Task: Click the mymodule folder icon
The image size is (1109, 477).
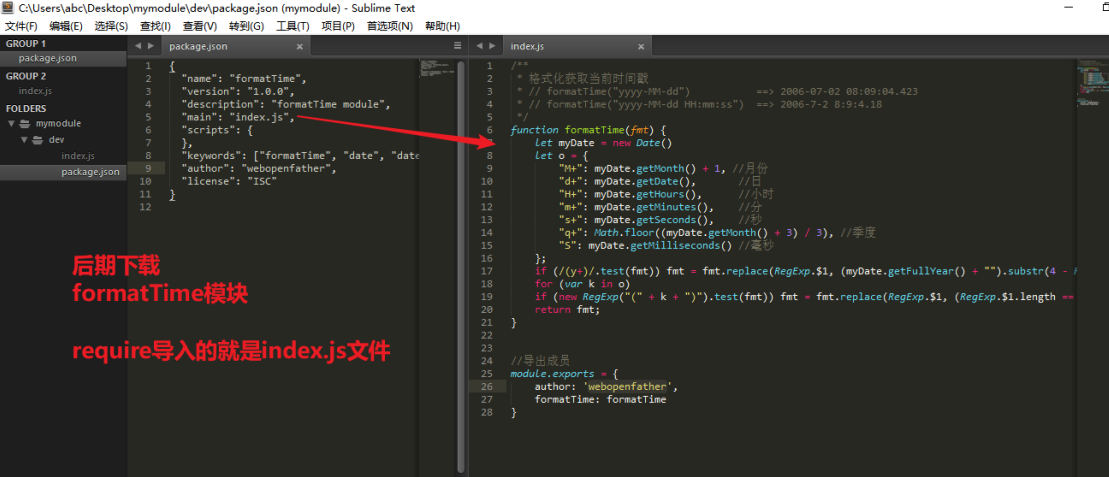Action: [x=25, y=123]
